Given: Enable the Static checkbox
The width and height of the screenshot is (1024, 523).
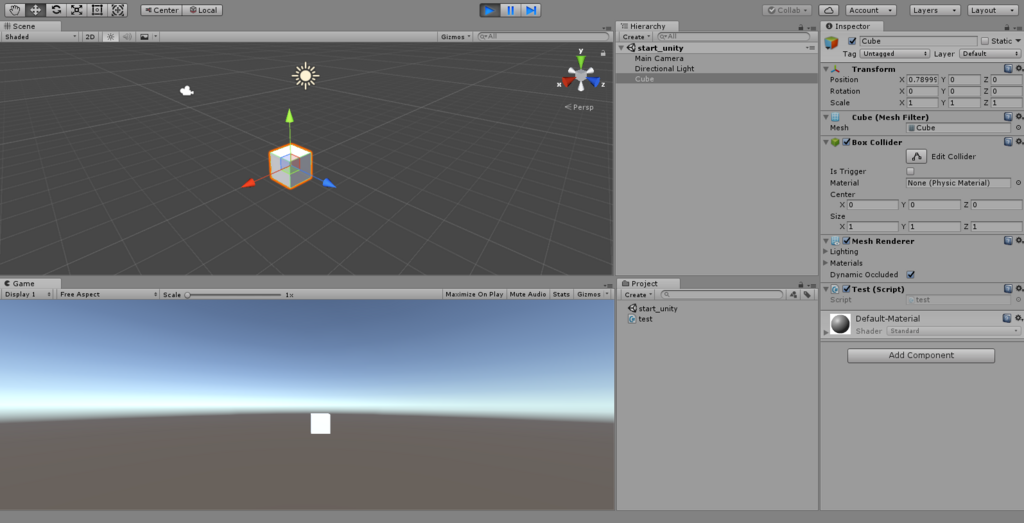Looking at the screenshot, I should 985,41.
